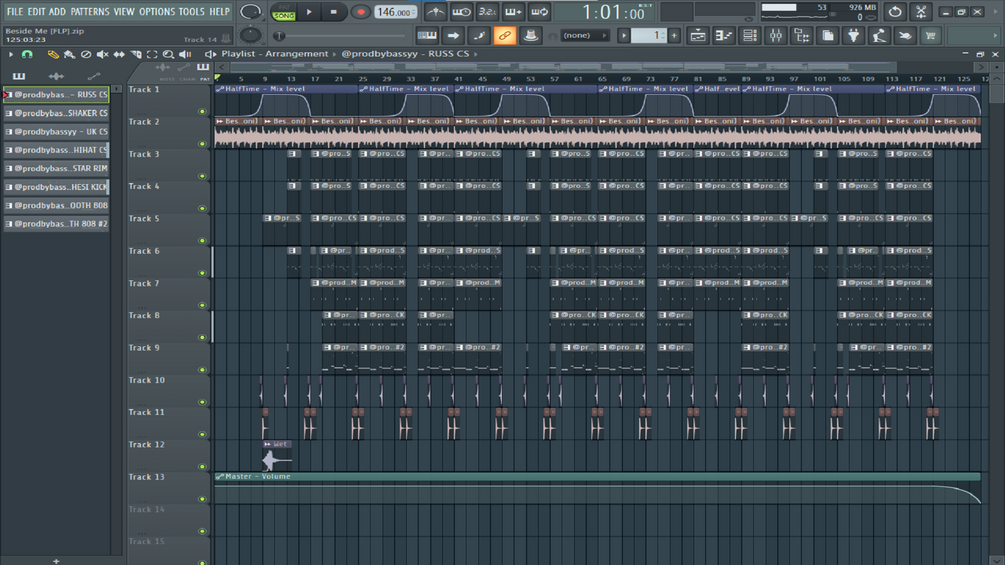The image size is (1005, 565).
Task: Open the playlist options arrow menu
Action: tap(11, 54)
